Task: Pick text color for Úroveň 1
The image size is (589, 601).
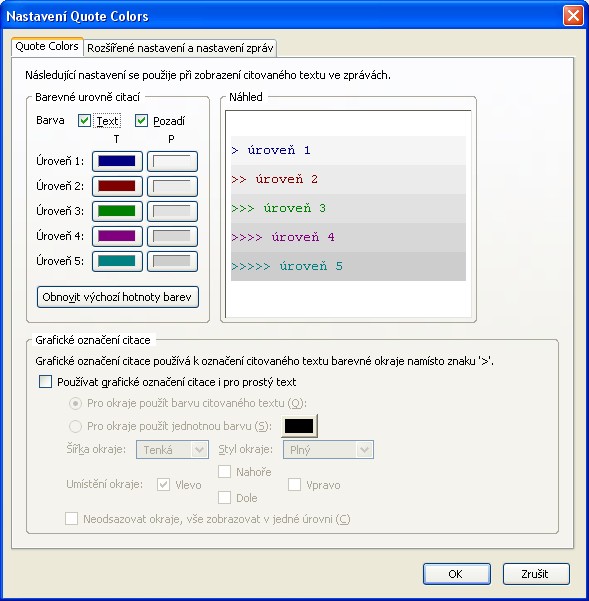Action: click(117, 161)
